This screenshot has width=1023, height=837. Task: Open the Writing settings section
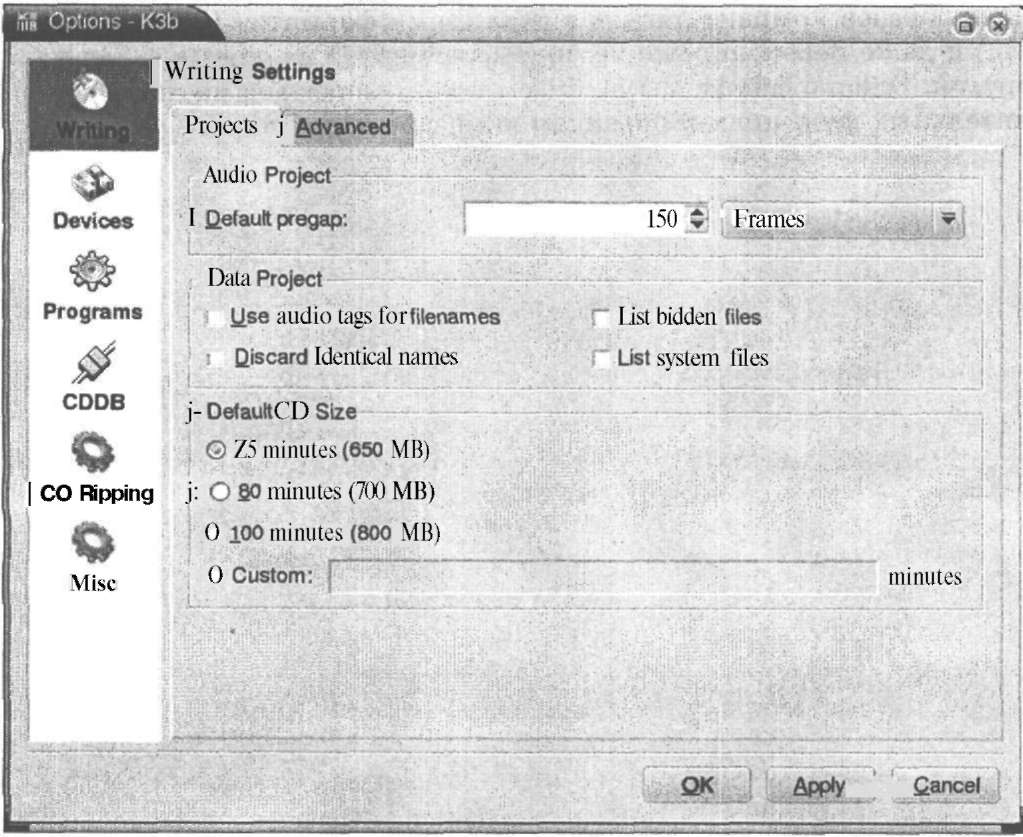93,106
